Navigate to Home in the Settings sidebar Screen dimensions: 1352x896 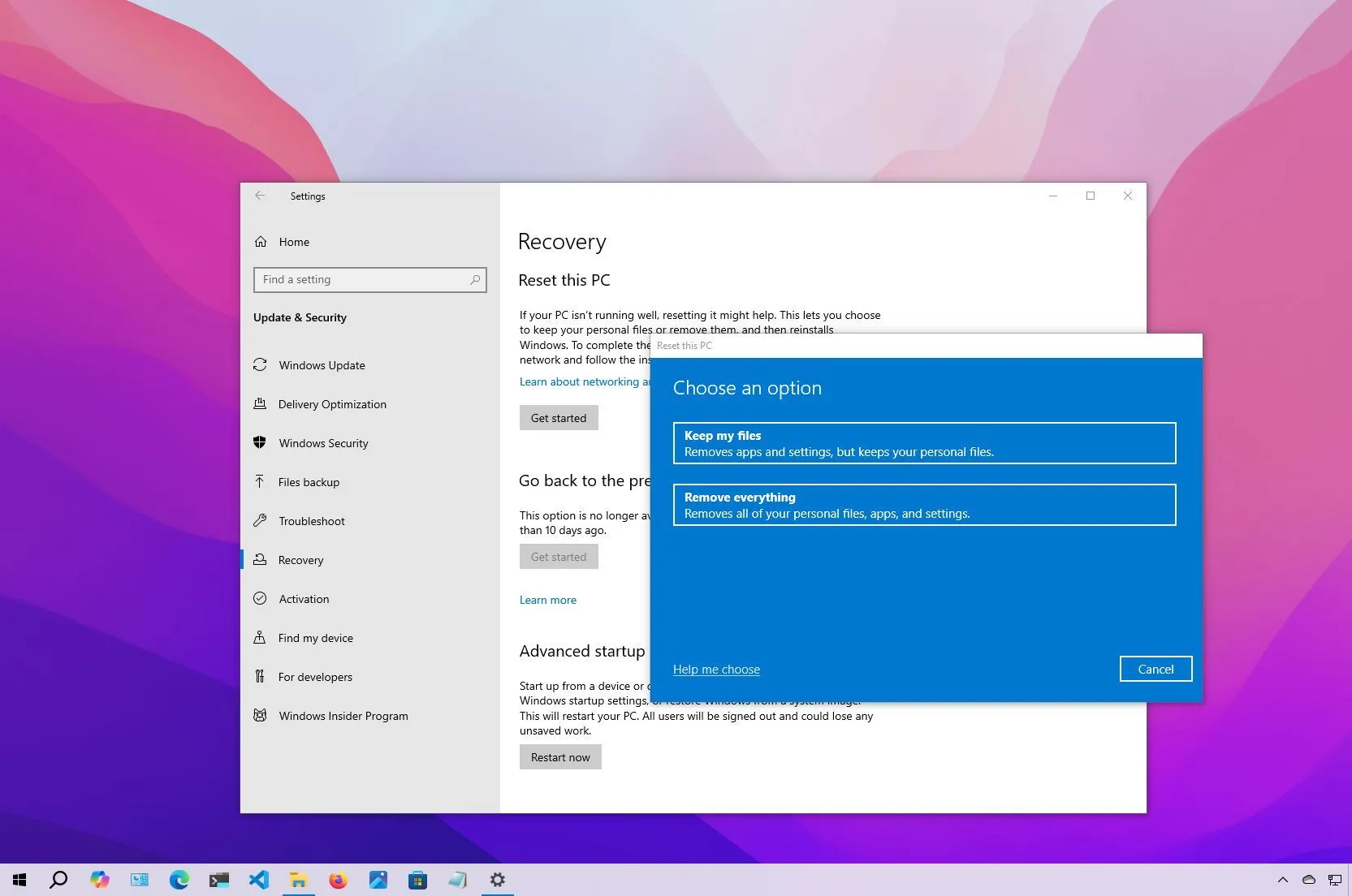(x=294, y=242)
